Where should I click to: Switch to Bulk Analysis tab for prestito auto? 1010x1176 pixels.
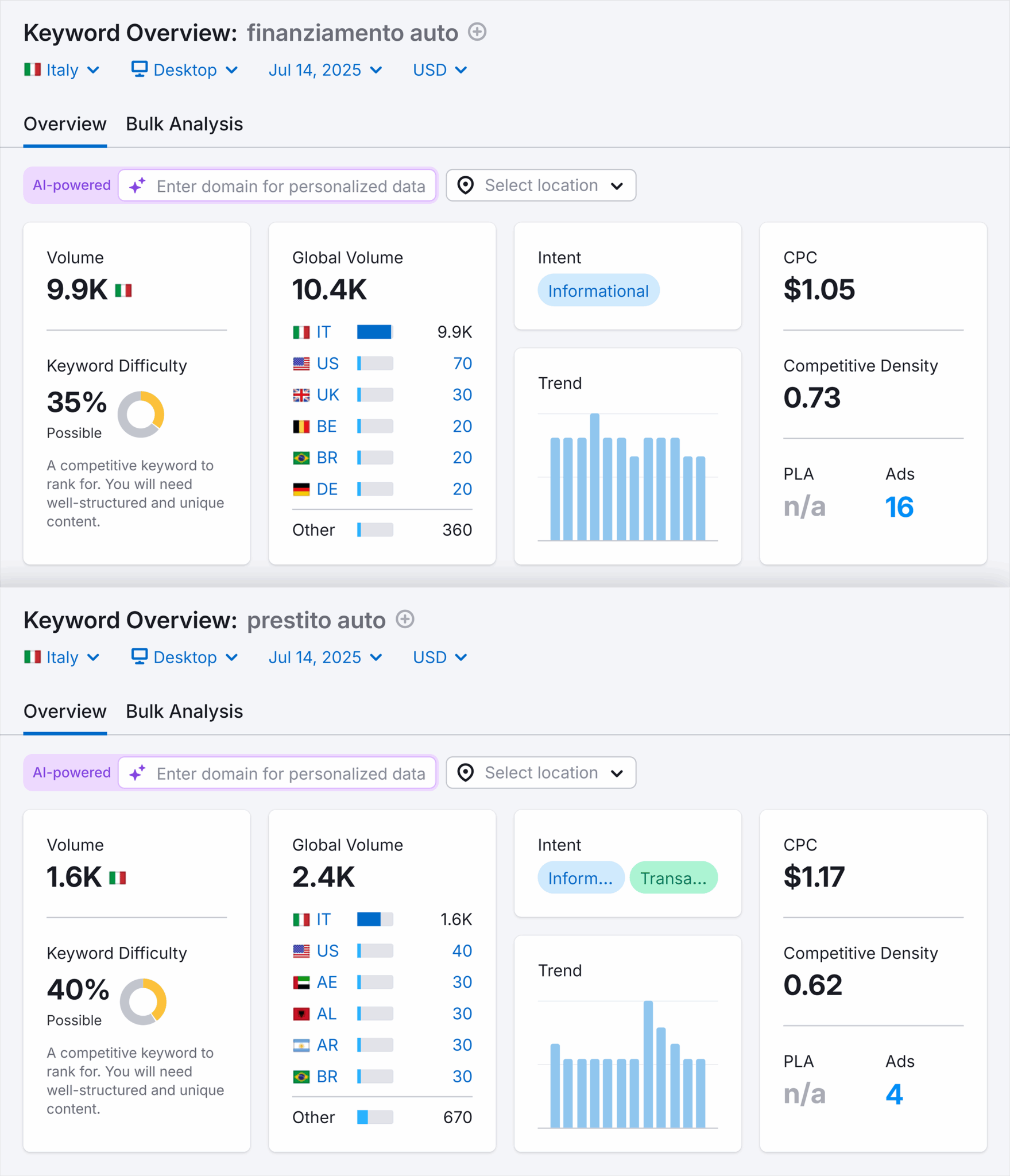(x=184, y=711)
